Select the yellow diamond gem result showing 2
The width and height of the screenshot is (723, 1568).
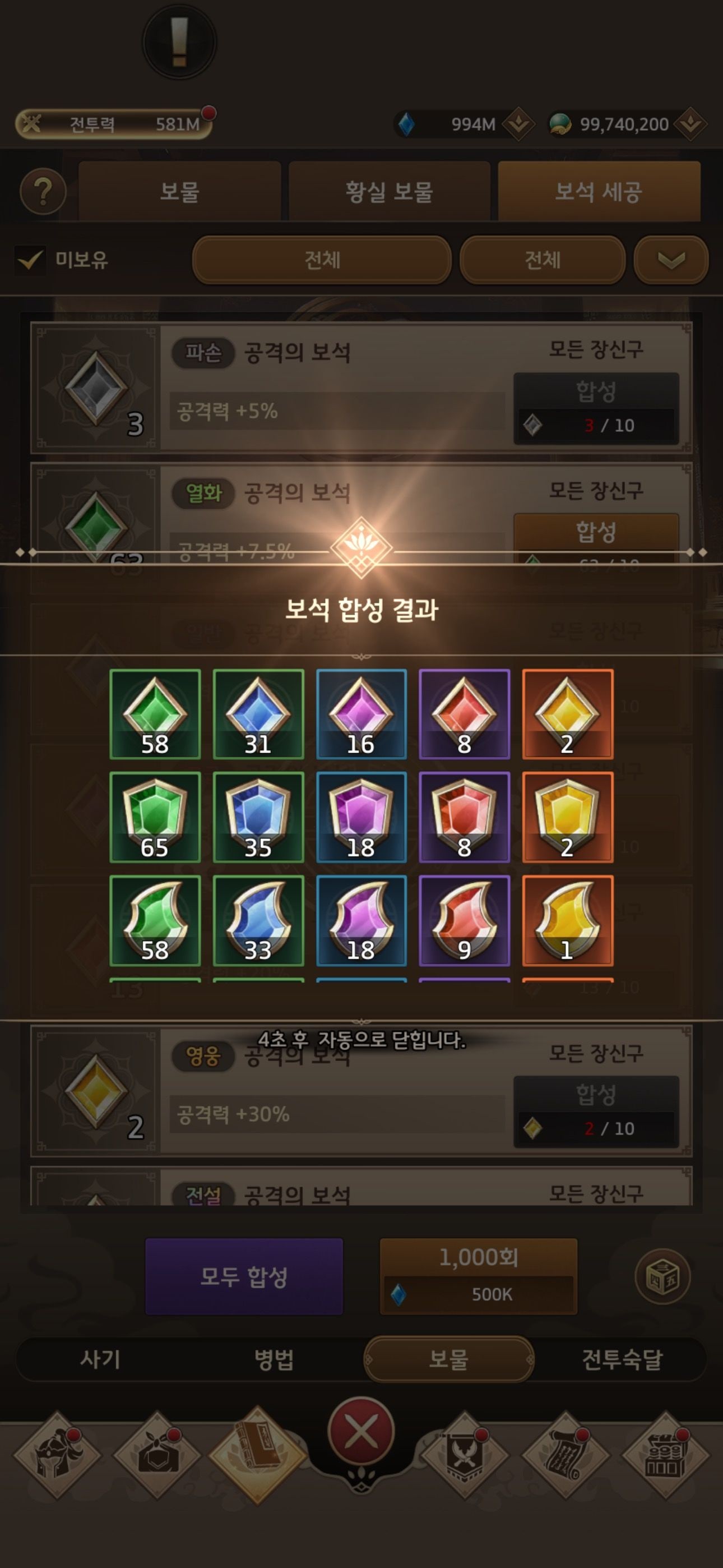(x=567, y=714)
